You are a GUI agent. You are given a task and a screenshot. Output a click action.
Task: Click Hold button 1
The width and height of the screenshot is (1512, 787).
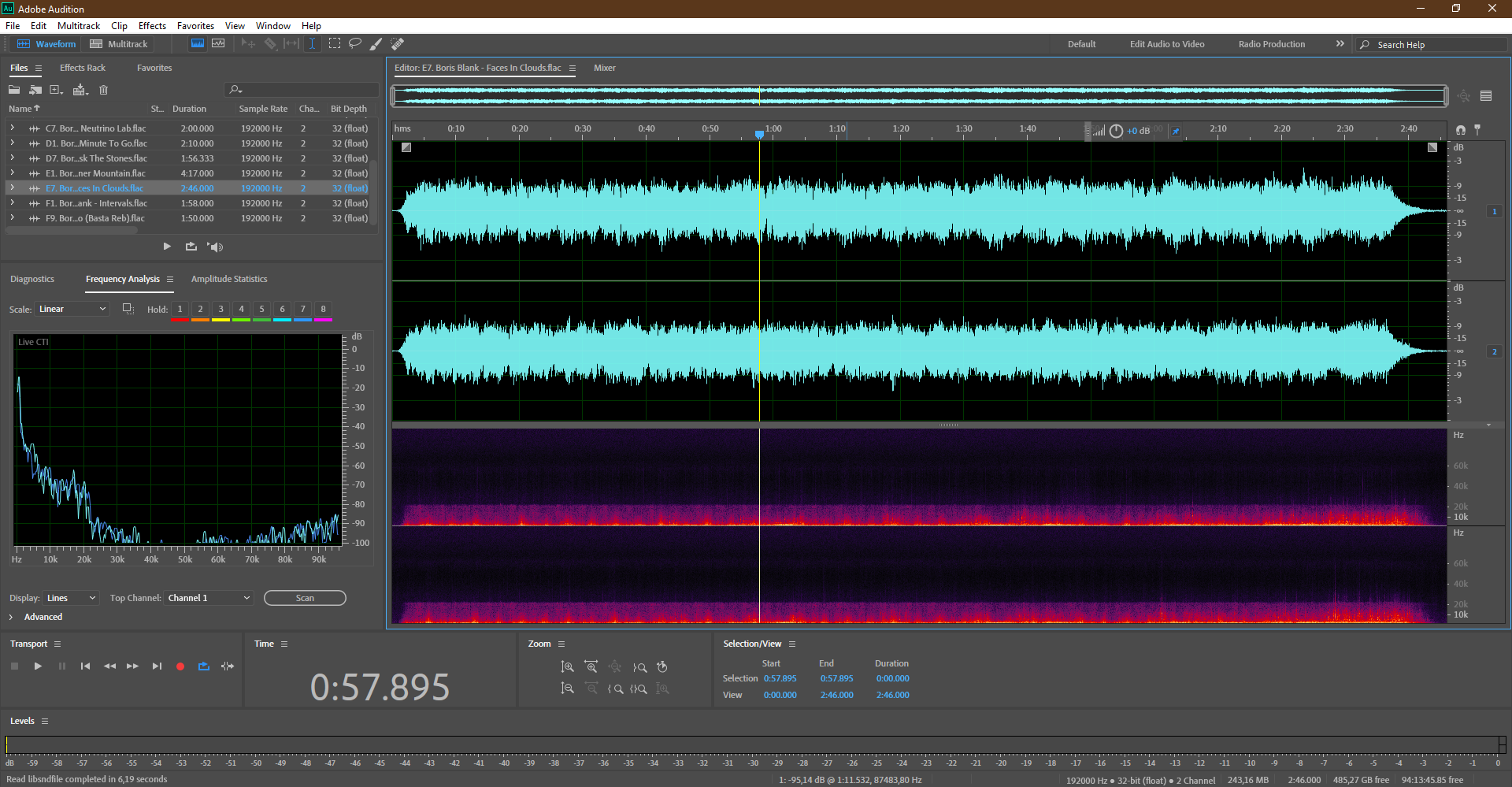(180, 309)
